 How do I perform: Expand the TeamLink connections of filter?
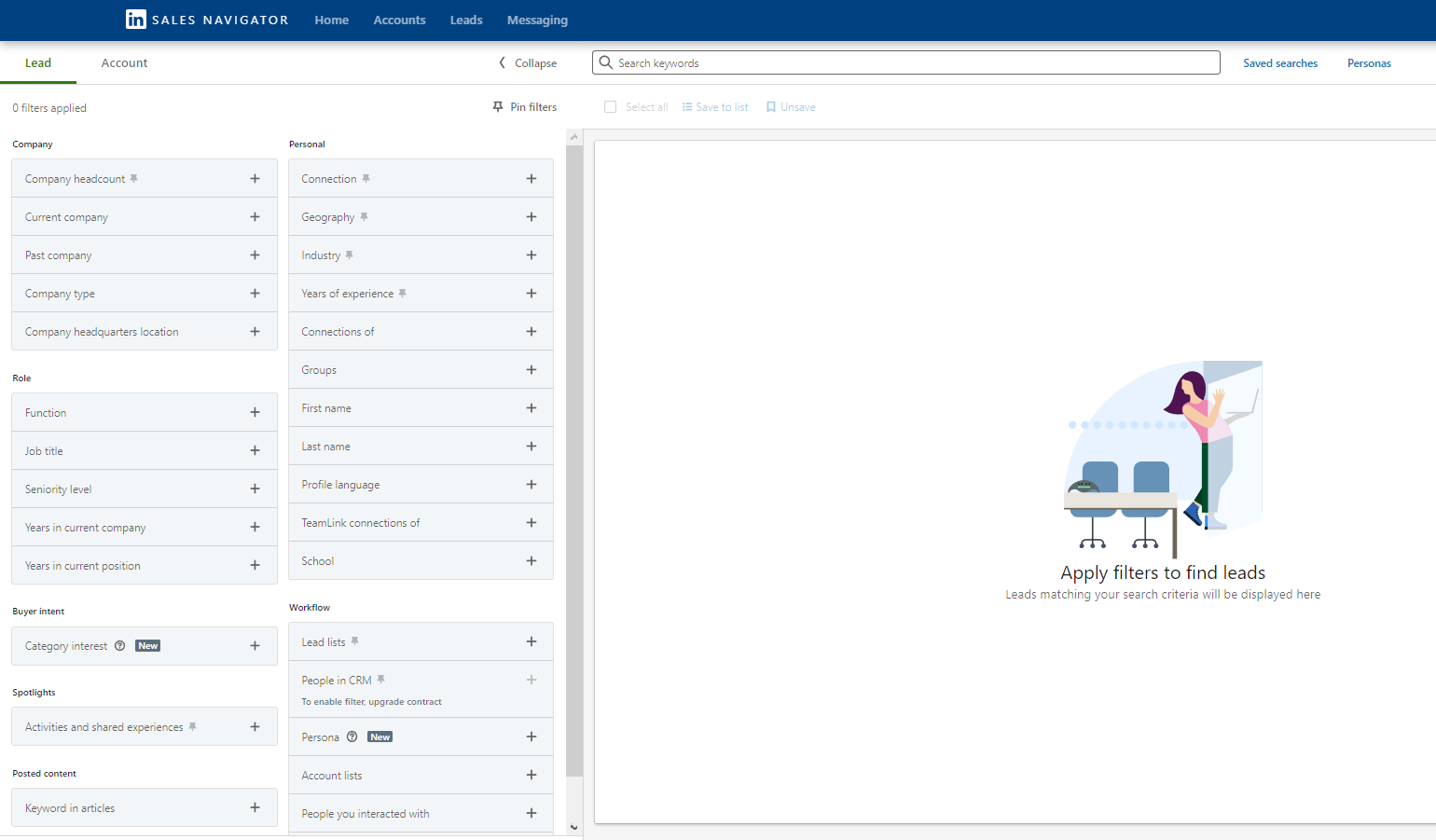click(421, 522)
